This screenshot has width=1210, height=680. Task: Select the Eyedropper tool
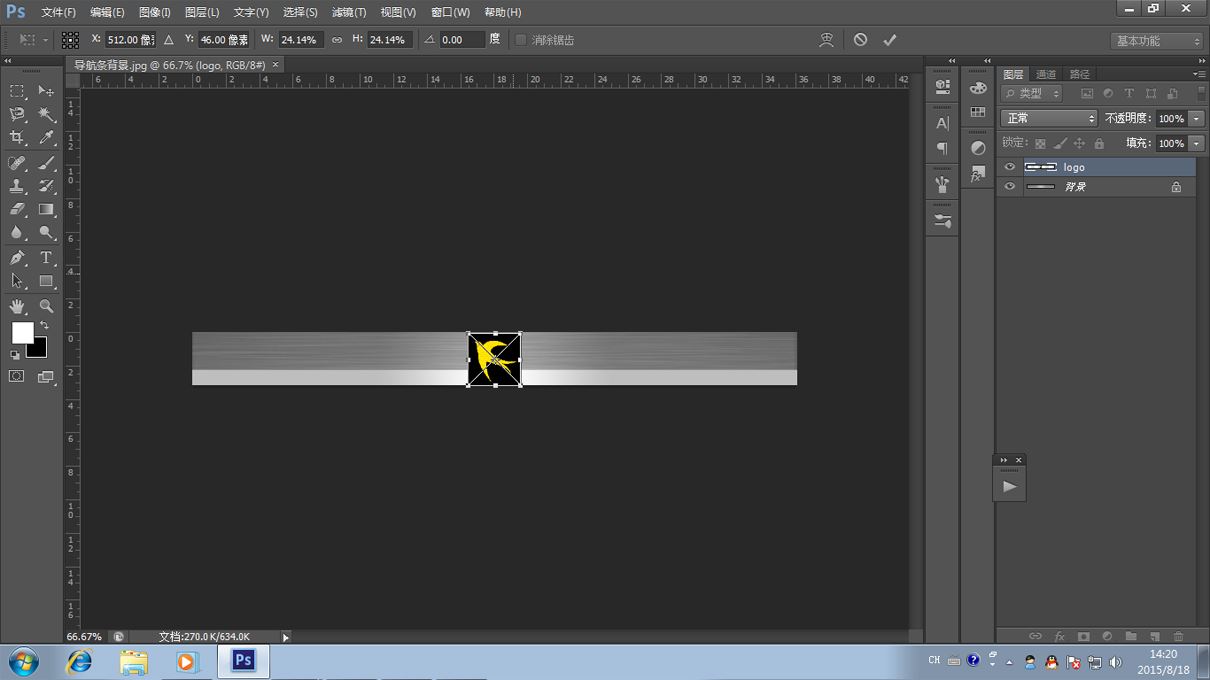tap(46, 138)
